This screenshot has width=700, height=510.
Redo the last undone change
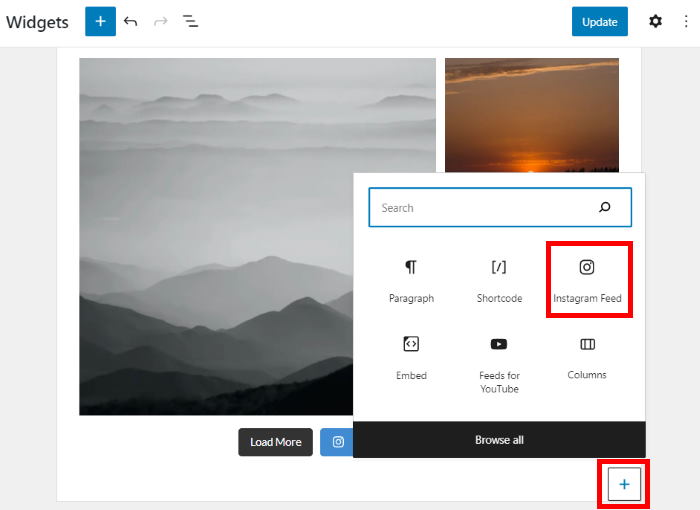(x=161, y=21)
